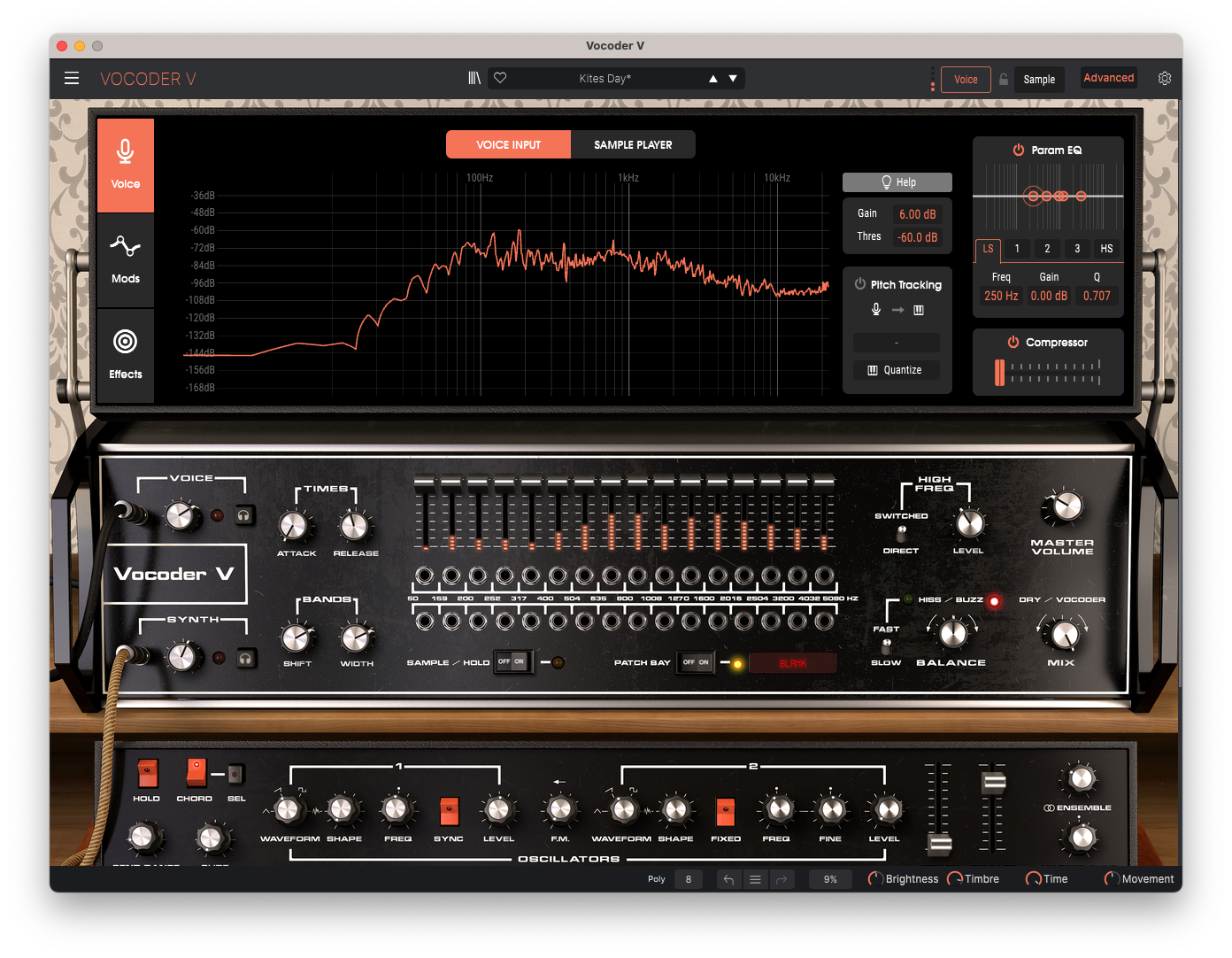Toggle Pitch Tracking power icon
Image resolution: width=1232 pixels, height=958 pixels.
point(860,284)
